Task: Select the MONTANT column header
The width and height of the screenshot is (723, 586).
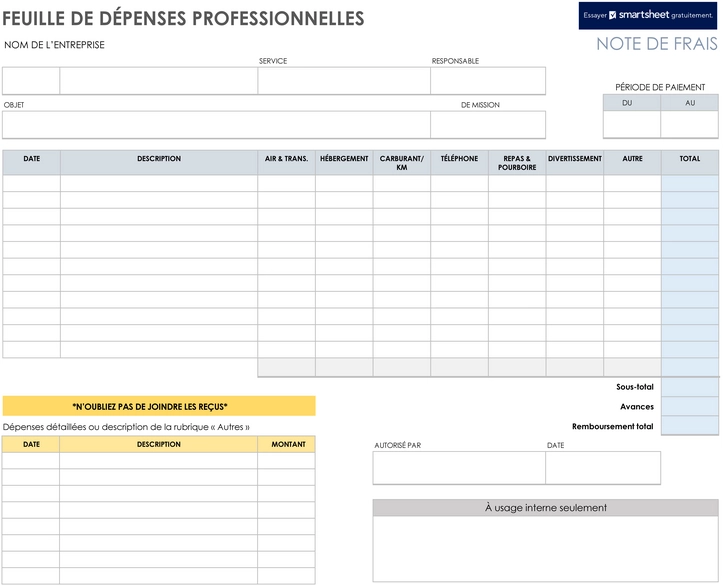Action: tap(286, 444)
